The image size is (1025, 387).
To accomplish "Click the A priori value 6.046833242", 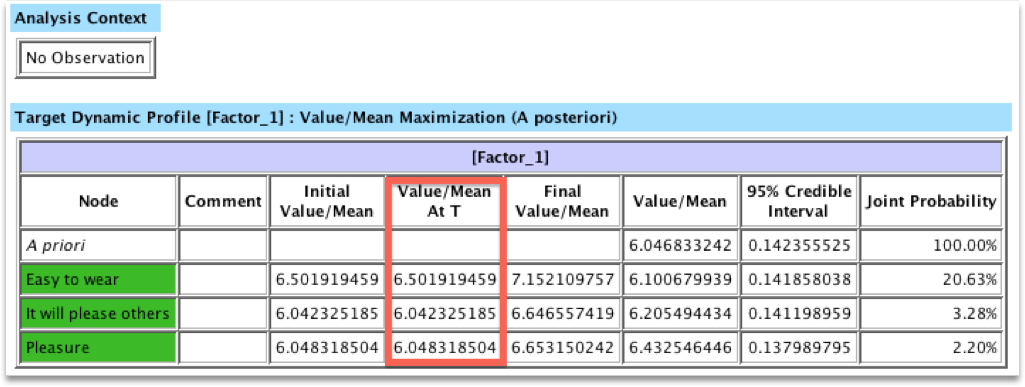I will pyautogui.click(x=681, y=246).
